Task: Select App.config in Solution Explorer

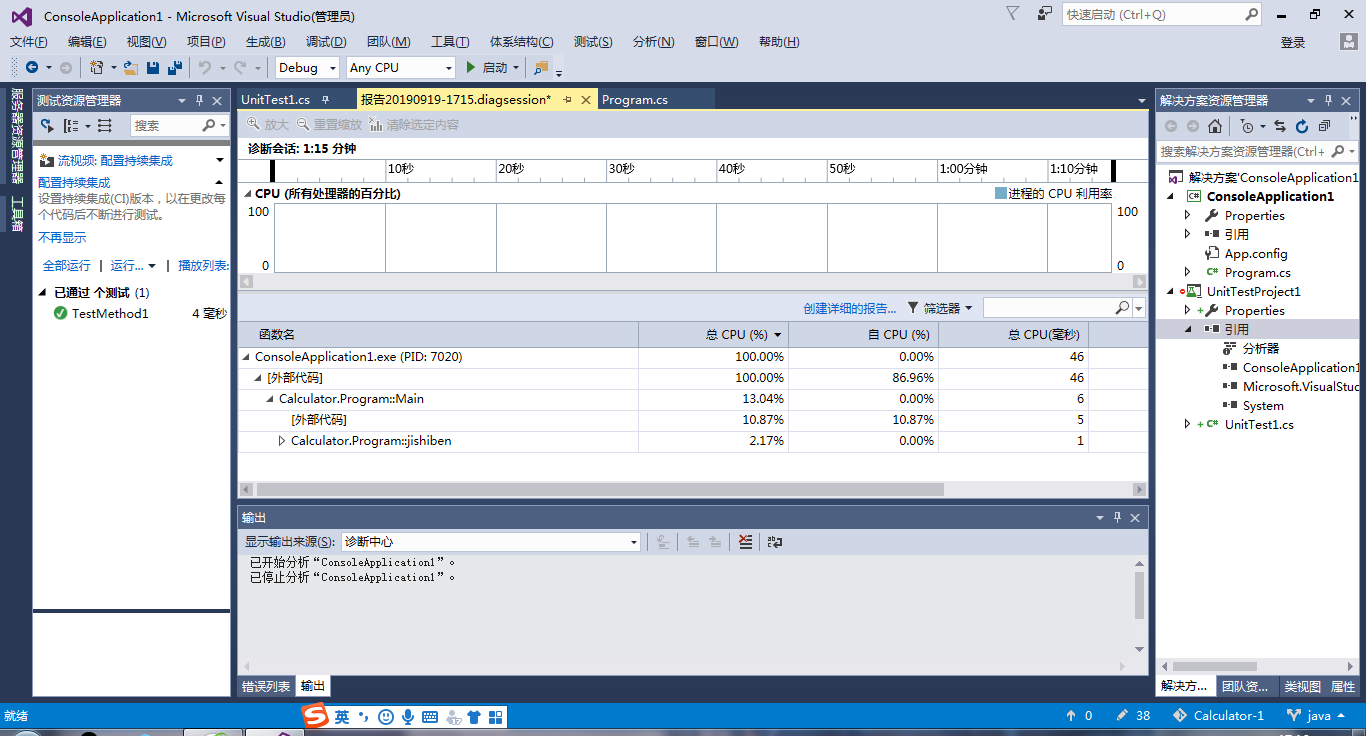Action: [x=1256, y=254]
